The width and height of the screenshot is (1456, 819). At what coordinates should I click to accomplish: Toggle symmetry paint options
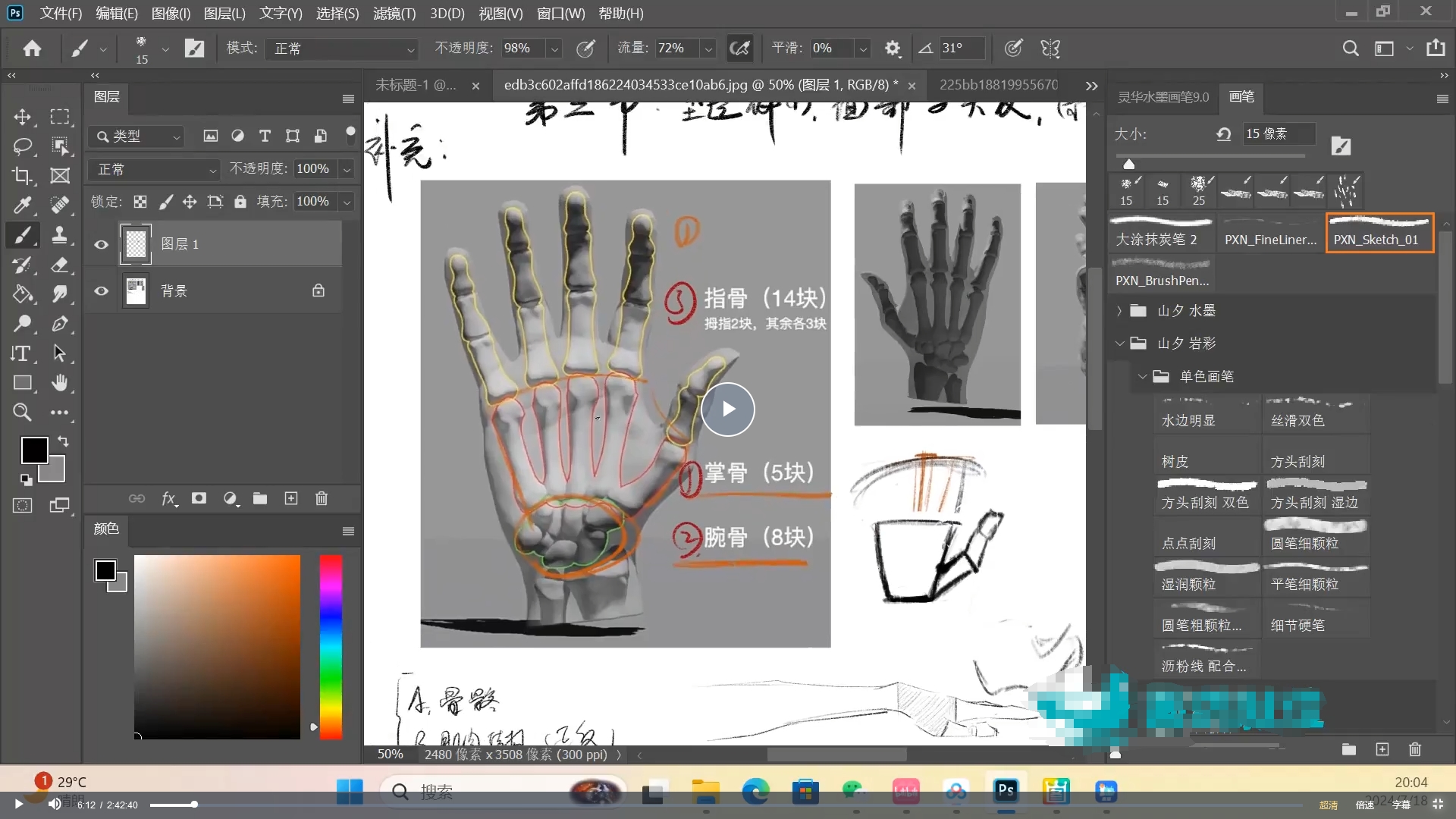tap(1050, 49)
